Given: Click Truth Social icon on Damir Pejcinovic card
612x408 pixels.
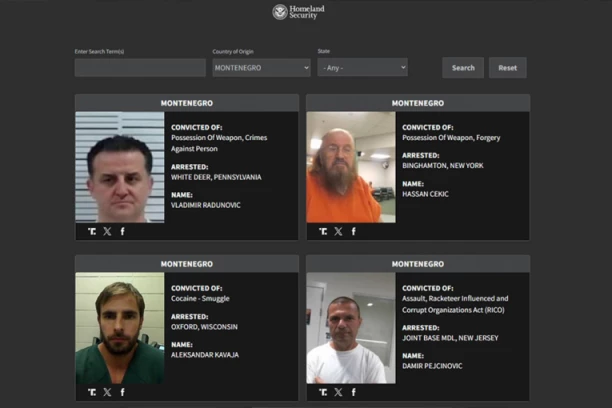Looking at the screenshot, I should [323, 392].
